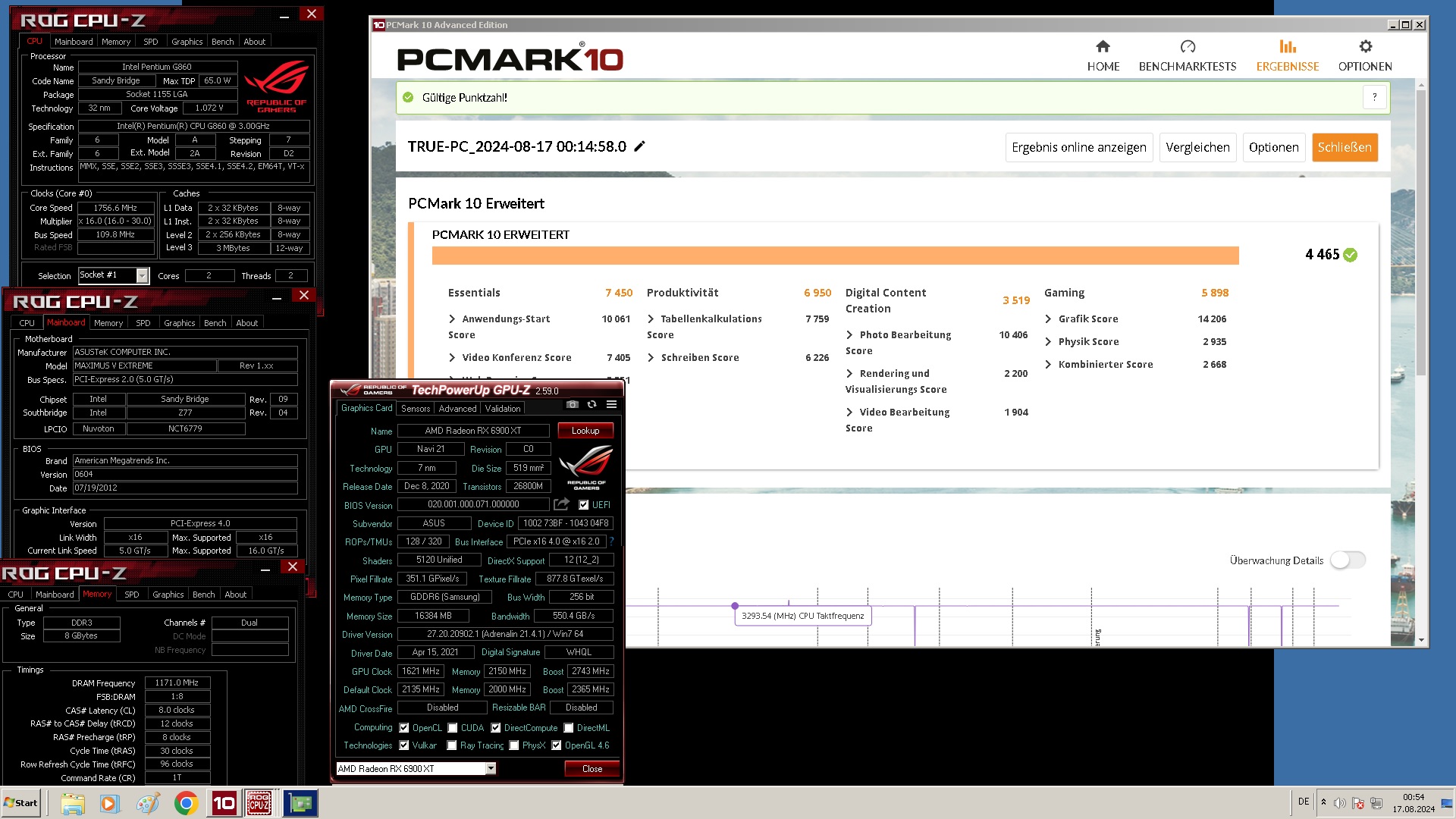Click help question mark in valid score bar

[x=1374, y=97]
